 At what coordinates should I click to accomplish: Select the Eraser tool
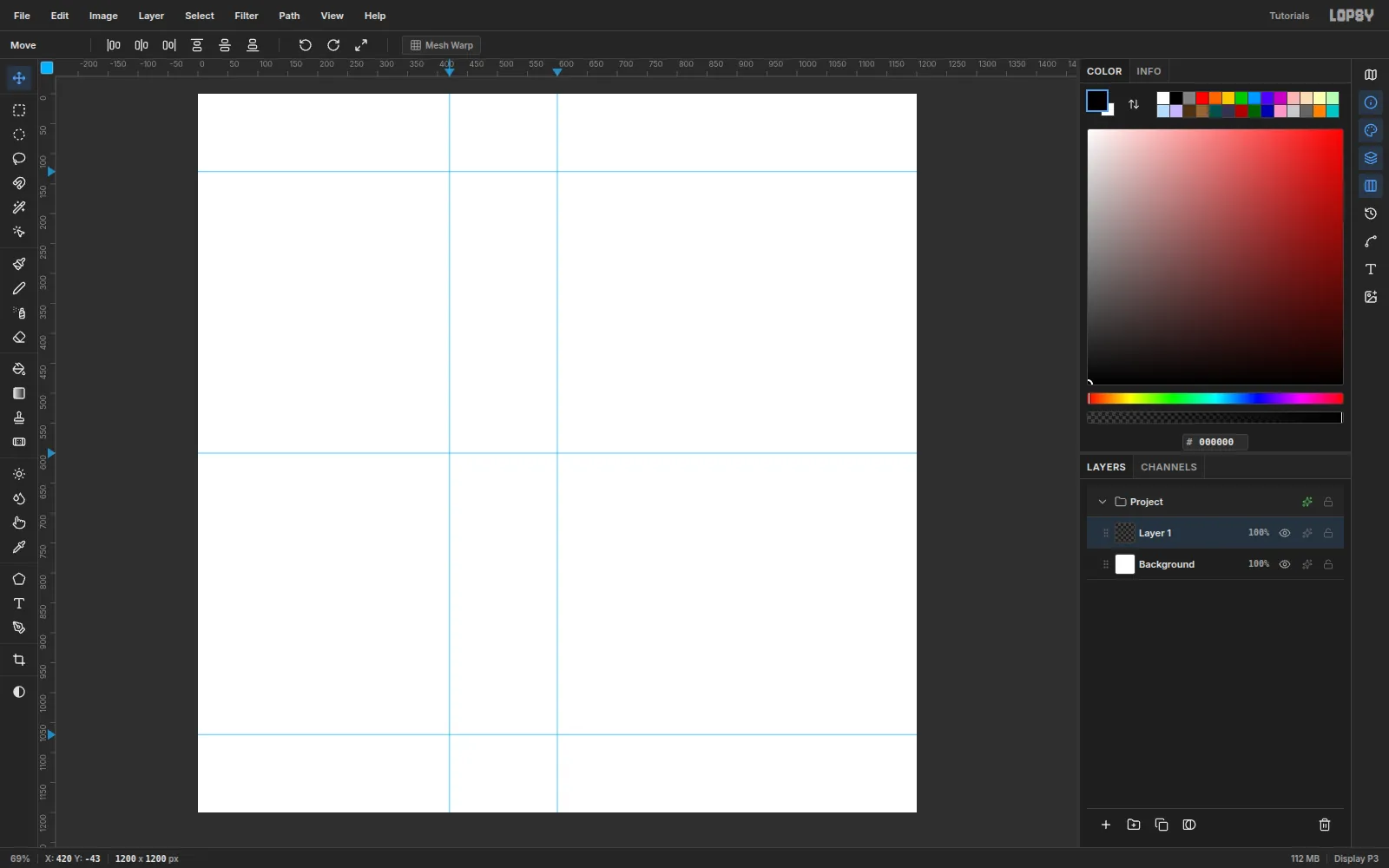pyautogui.click(x=18, y=338)
